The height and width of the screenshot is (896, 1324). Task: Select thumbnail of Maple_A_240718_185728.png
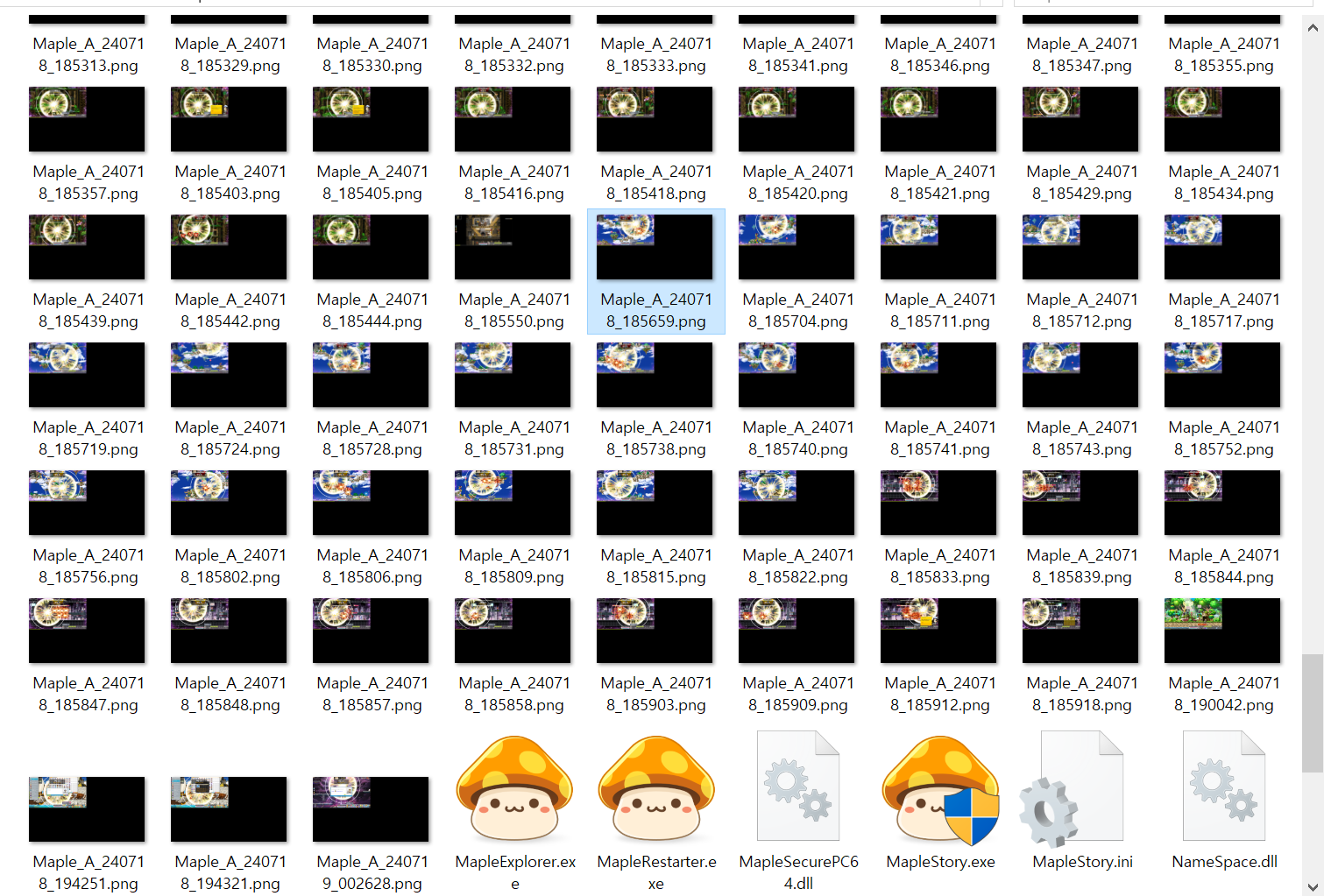coord(371,375)
